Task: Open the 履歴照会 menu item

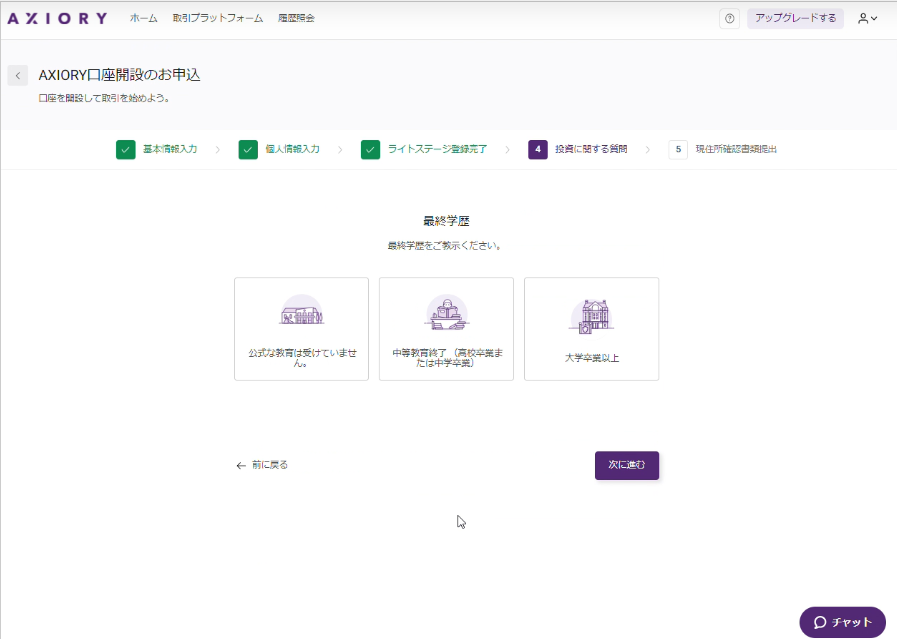Action: 296,18
